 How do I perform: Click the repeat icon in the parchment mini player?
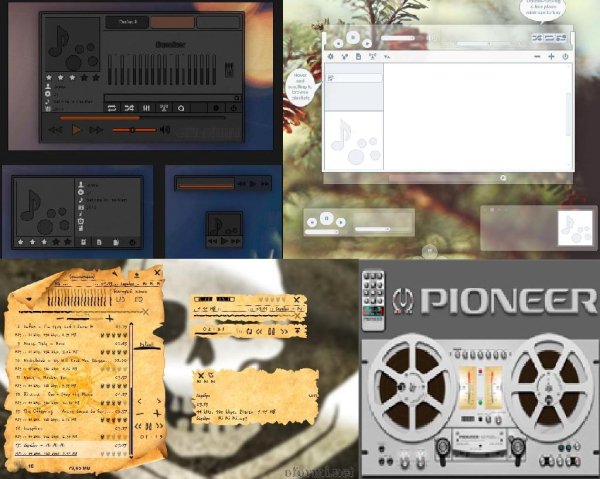249,331
